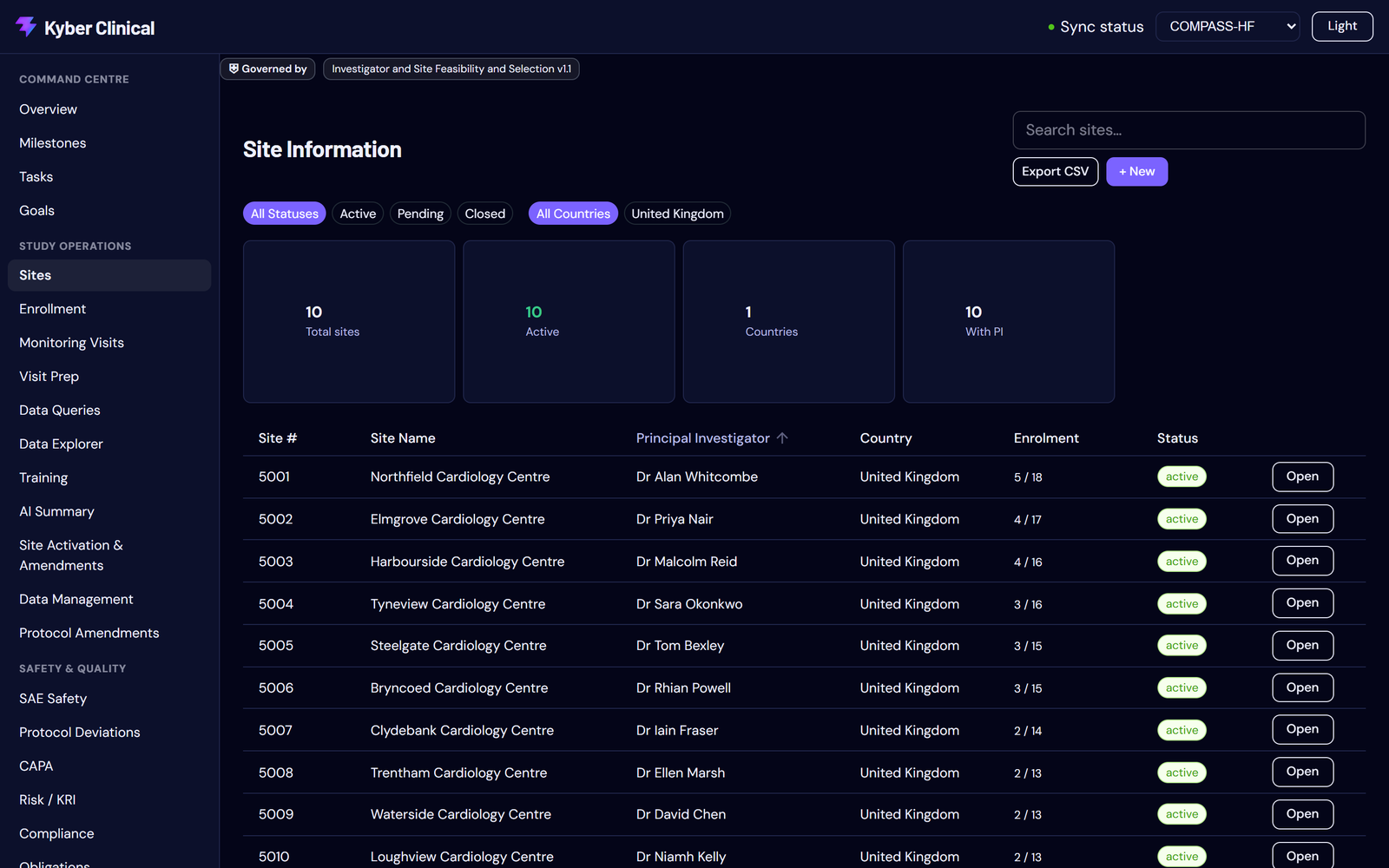Image resolution: width=1389 pixels, height=868 pixels.
Task: Open Overview in the sidebar
Action: point(109,109)
